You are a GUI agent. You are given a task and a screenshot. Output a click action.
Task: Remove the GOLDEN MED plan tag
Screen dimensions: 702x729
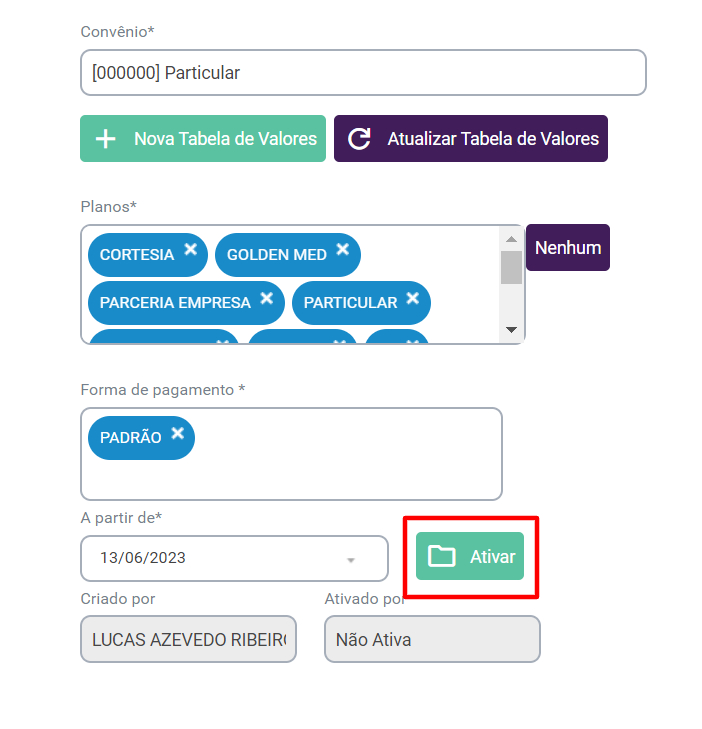343,250
